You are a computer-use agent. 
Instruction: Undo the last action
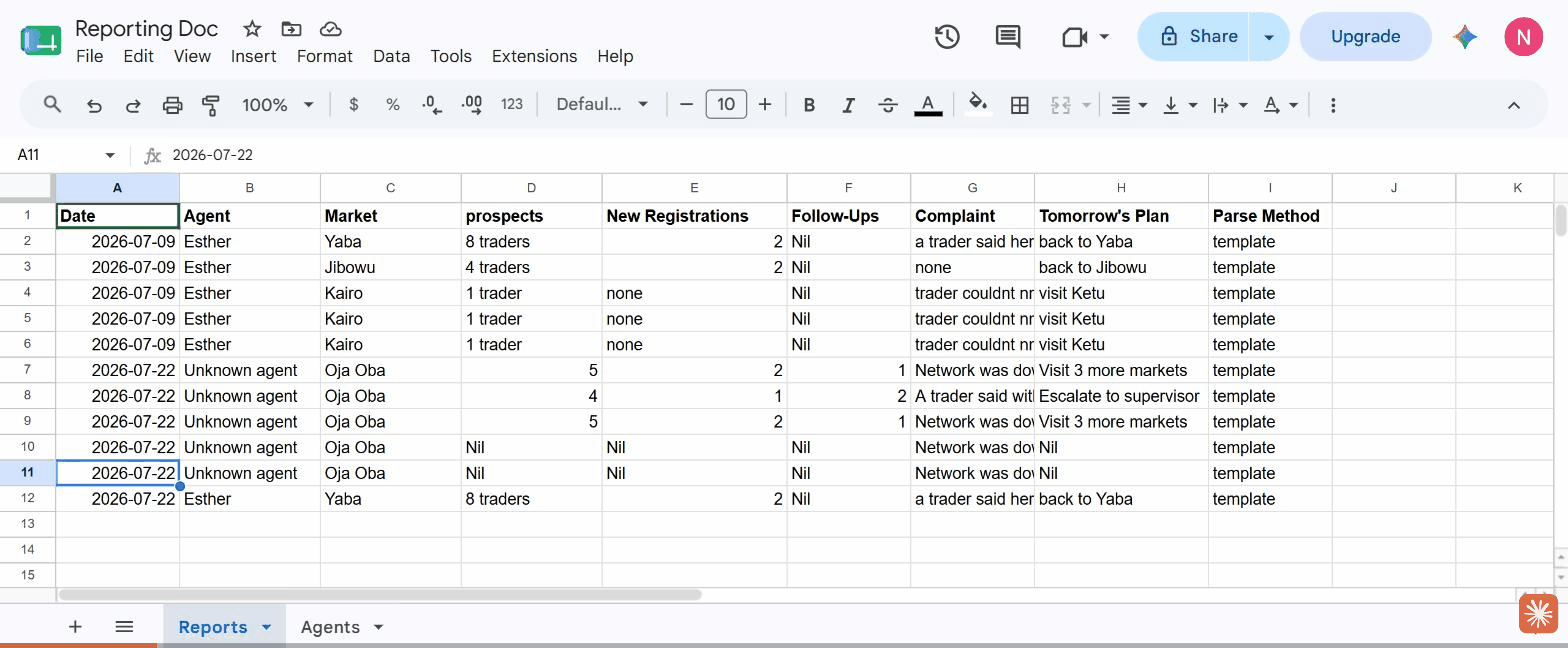point(94,104)
